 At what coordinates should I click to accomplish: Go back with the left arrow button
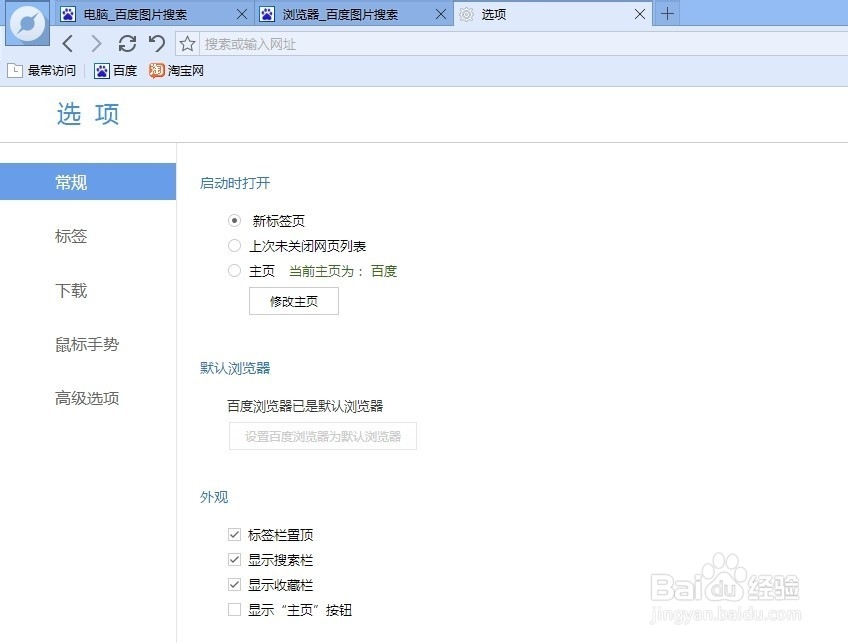[x=68, y=43]
